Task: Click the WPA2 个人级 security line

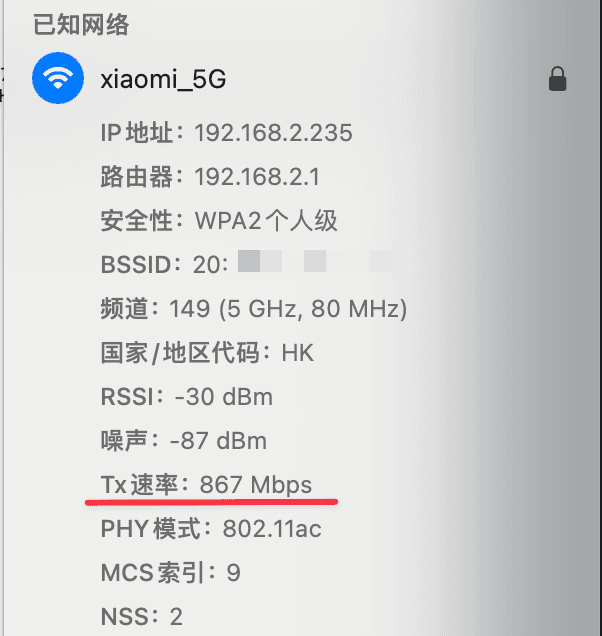Action: pyautogui.click(x=219, y=221)
